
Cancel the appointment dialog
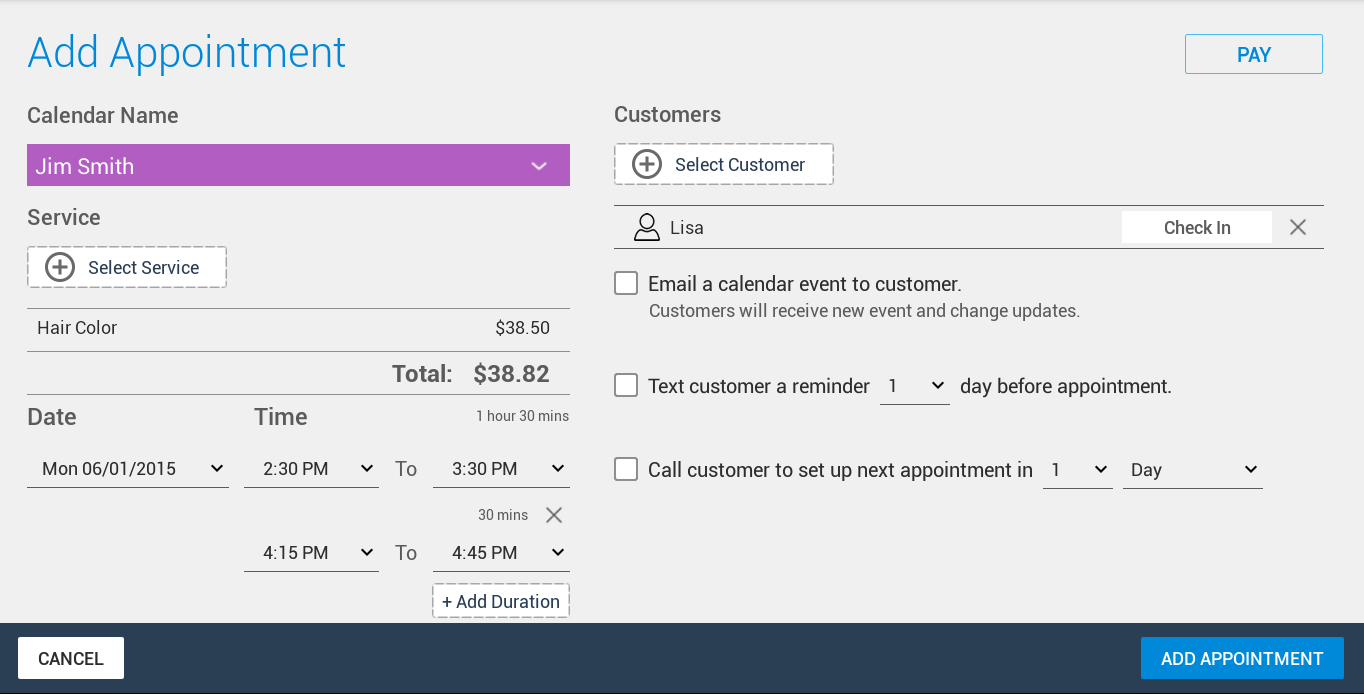[71, 658]
